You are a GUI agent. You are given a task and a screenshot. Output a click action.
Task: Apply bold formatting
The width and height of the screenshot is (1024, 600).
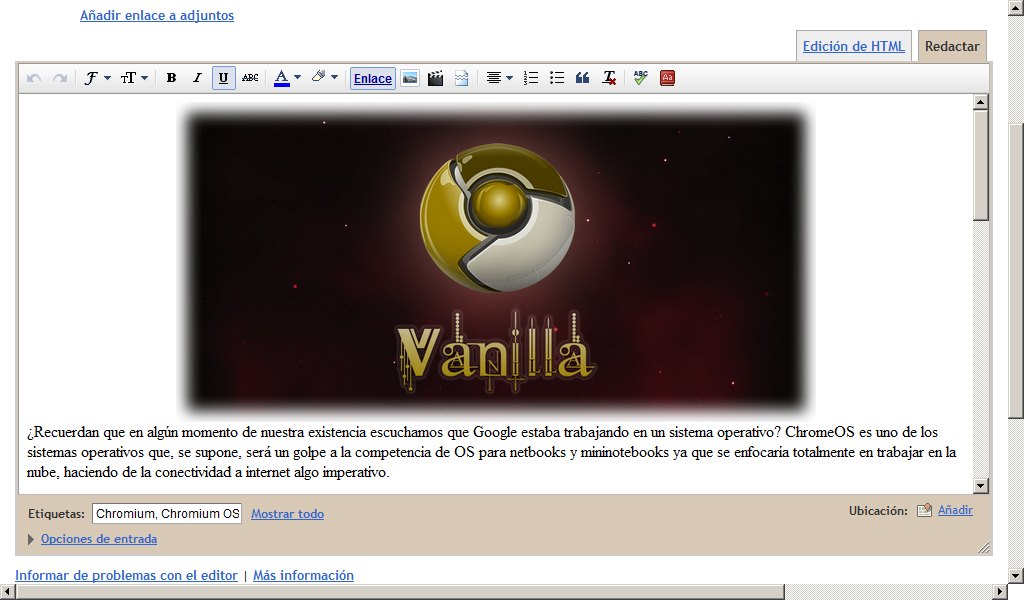pyautogui.click(x=171, y=78)
